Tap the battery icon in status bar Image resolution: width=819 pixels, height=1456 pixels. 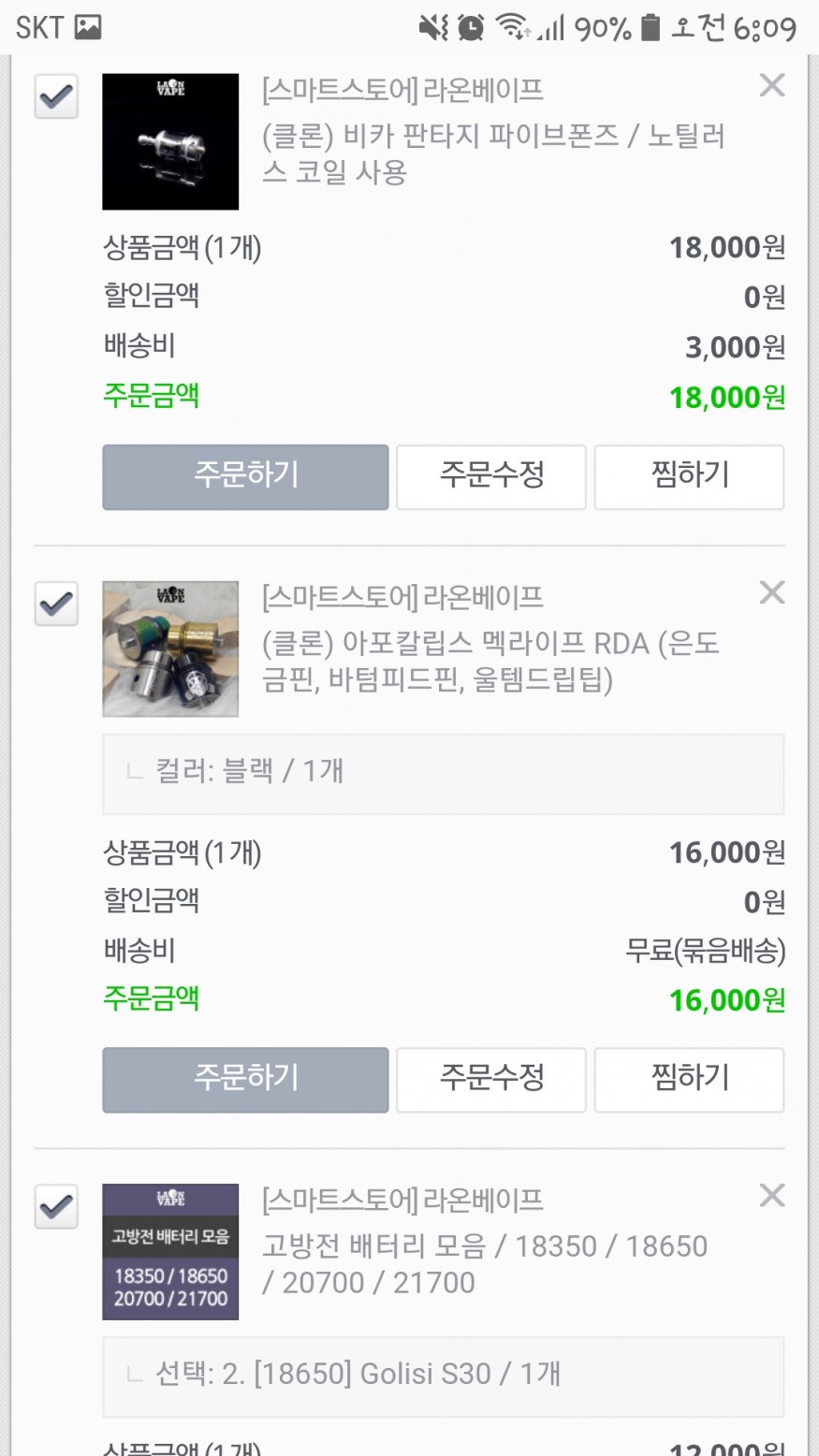point(650,28)
